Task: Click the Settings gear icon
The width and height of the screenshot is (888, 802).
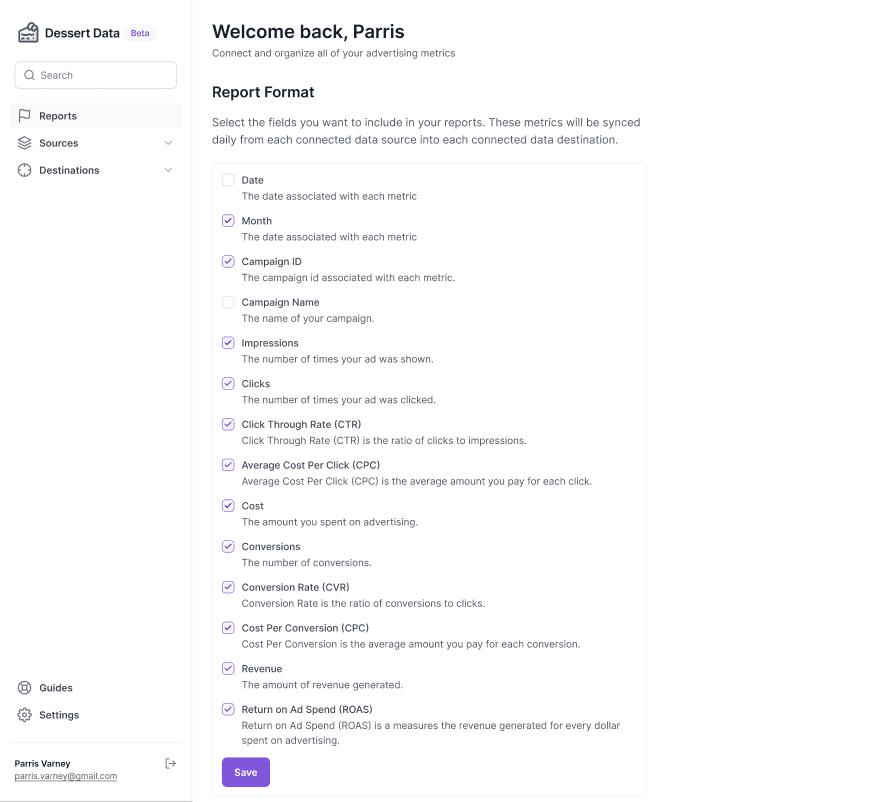Action: (x=25, y=715)
